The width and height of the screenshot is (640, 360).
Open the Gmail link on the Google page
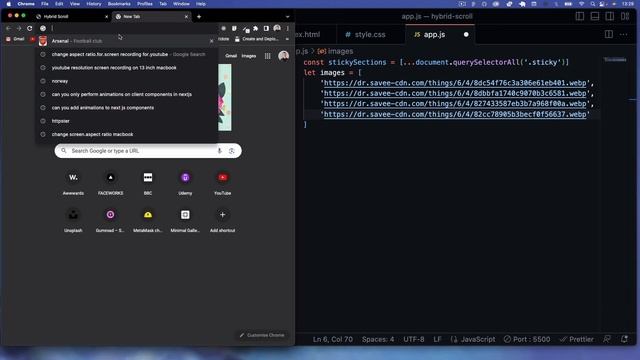point(231,56)
